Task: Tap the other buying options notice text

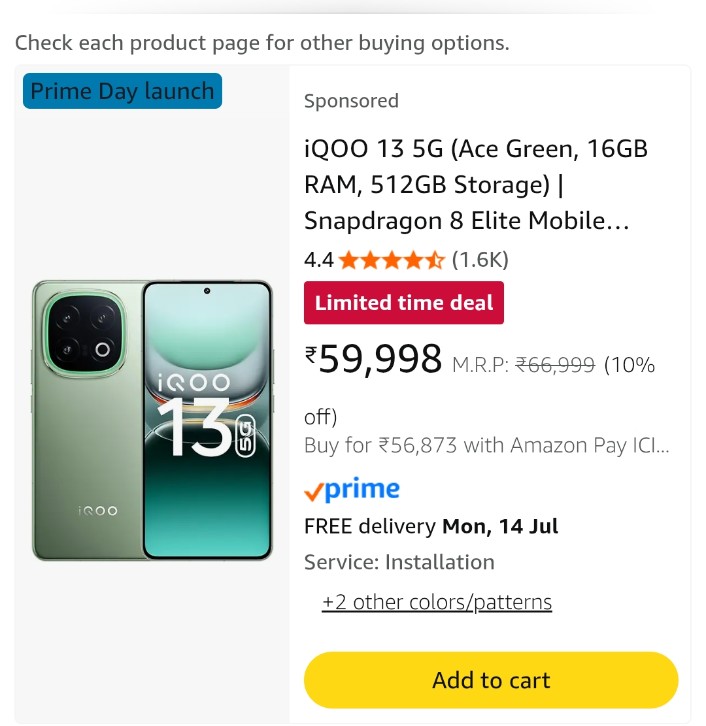Action: click(262, 43)
